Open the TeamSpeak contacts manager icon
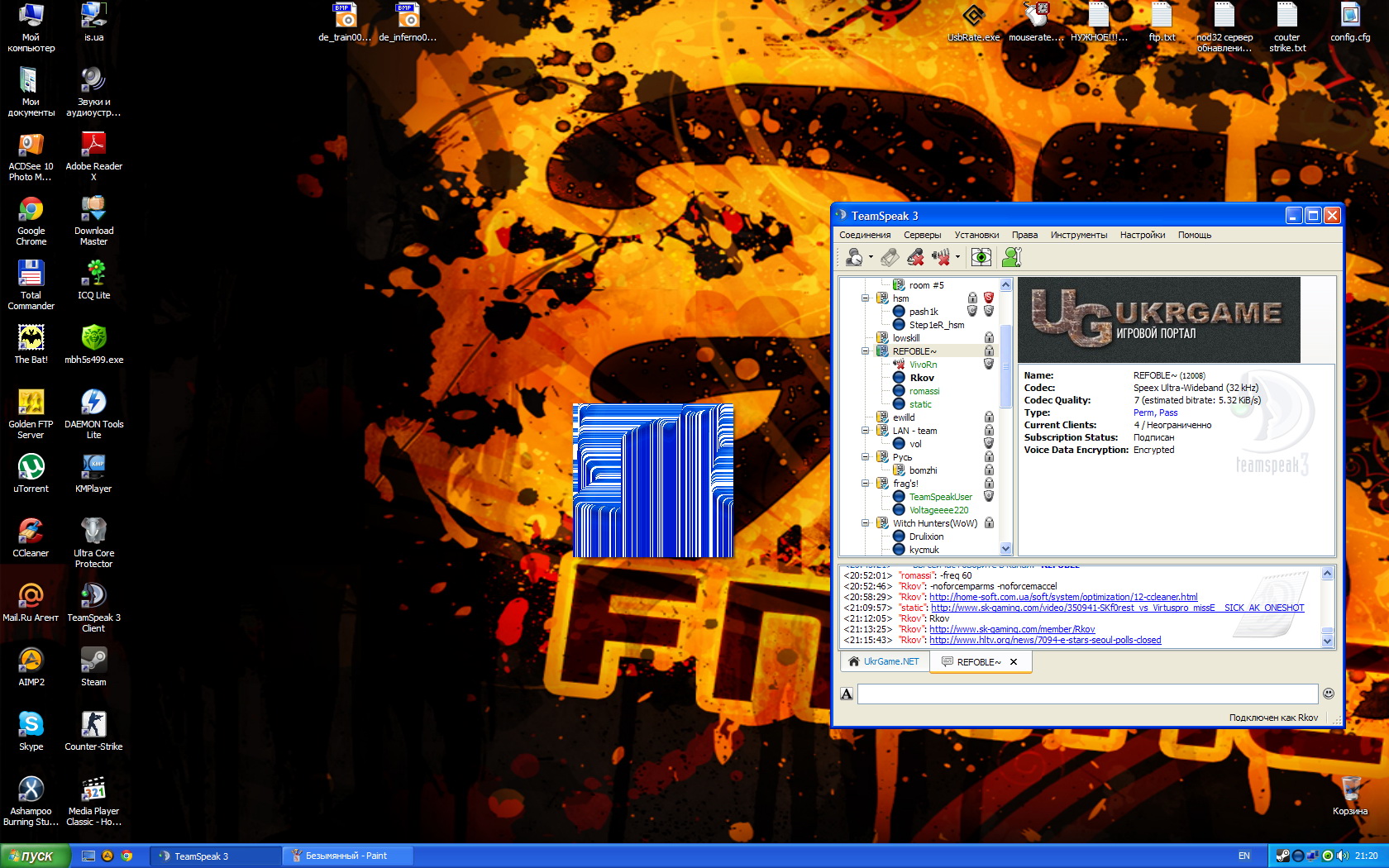This screenshot has height=868, width=1389. [x=1012, y=257]
